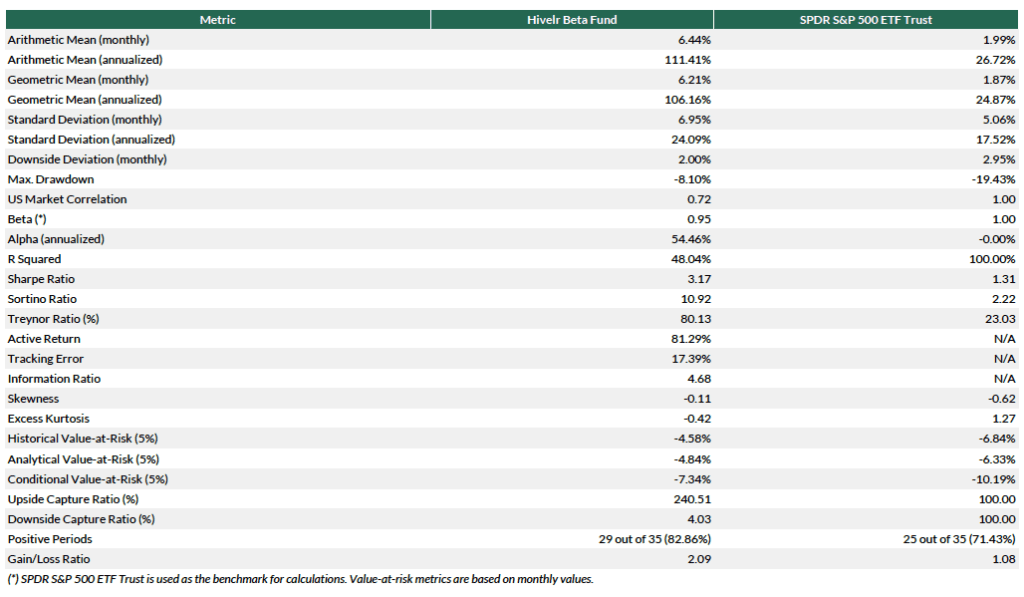This screenshot has width=1024, height=597.
Task: Click the "Conditional Value-at-Risk (5%)" row label
Action: pyautogui.click(x=88, y=479)
